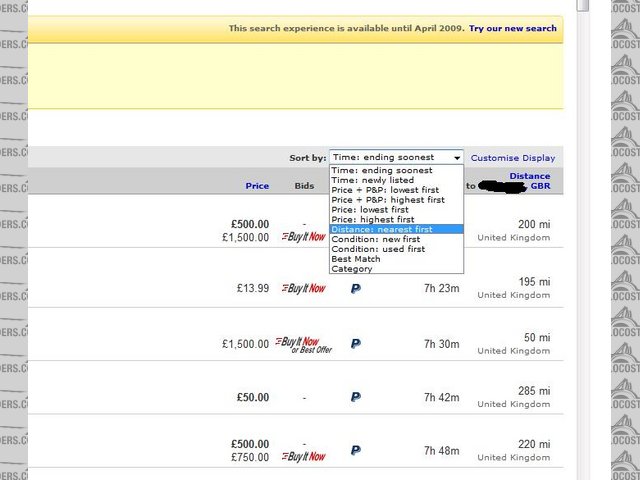Select 'Distance: nearest first' in the sort list
The image size is (640, 480).
[382, 229]
